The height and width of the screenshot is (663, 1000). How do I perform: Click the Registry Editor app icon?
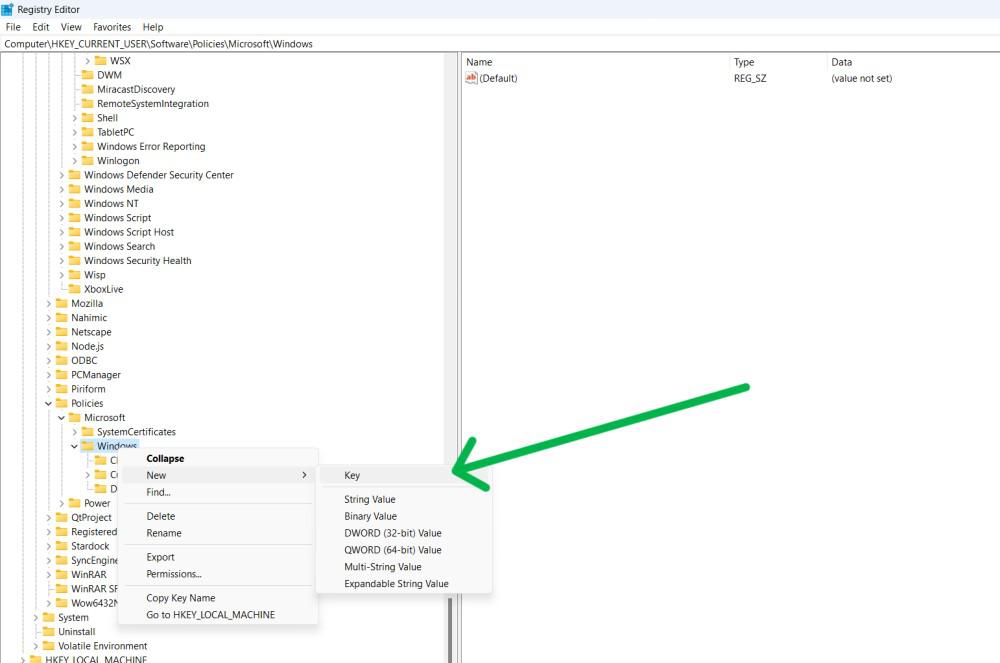8,10
